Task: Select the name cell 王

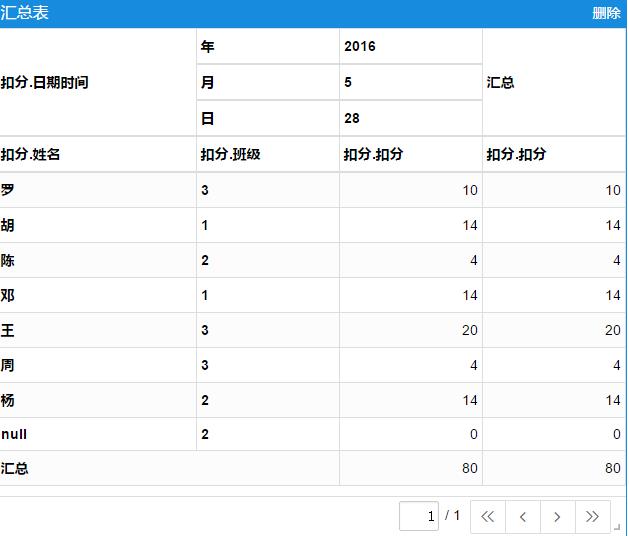Action: [x=98, y=330]
